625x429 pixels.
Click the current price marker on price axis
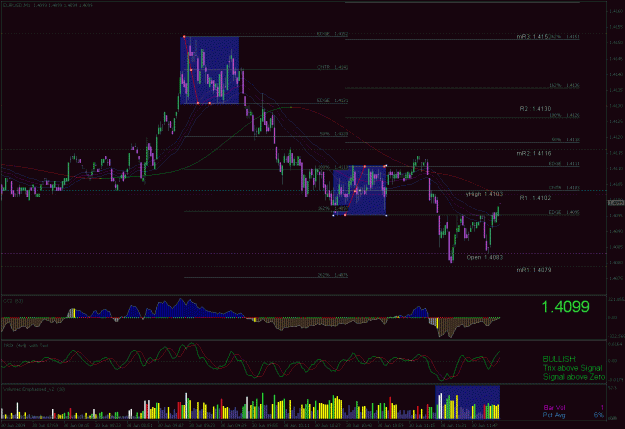click(616, 203)
